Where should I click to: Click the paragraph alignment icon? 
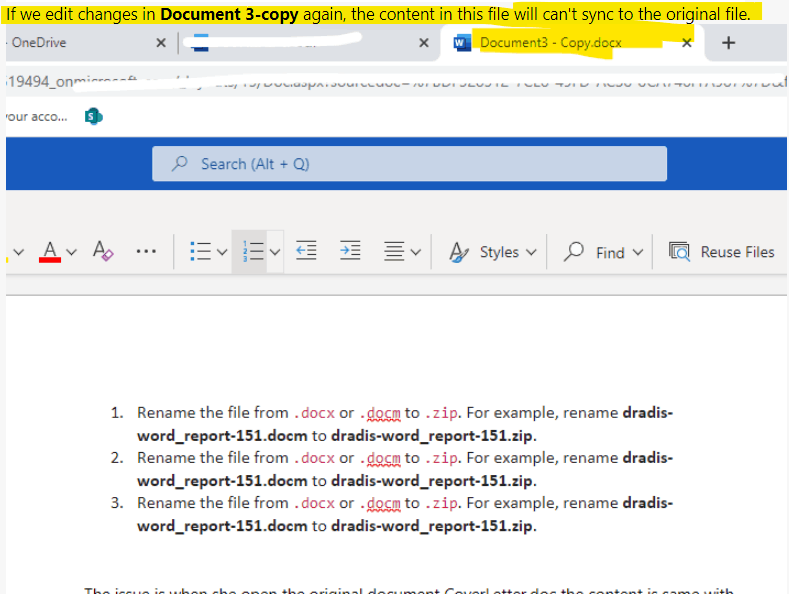pyautogui.click(x=394, y=251)
